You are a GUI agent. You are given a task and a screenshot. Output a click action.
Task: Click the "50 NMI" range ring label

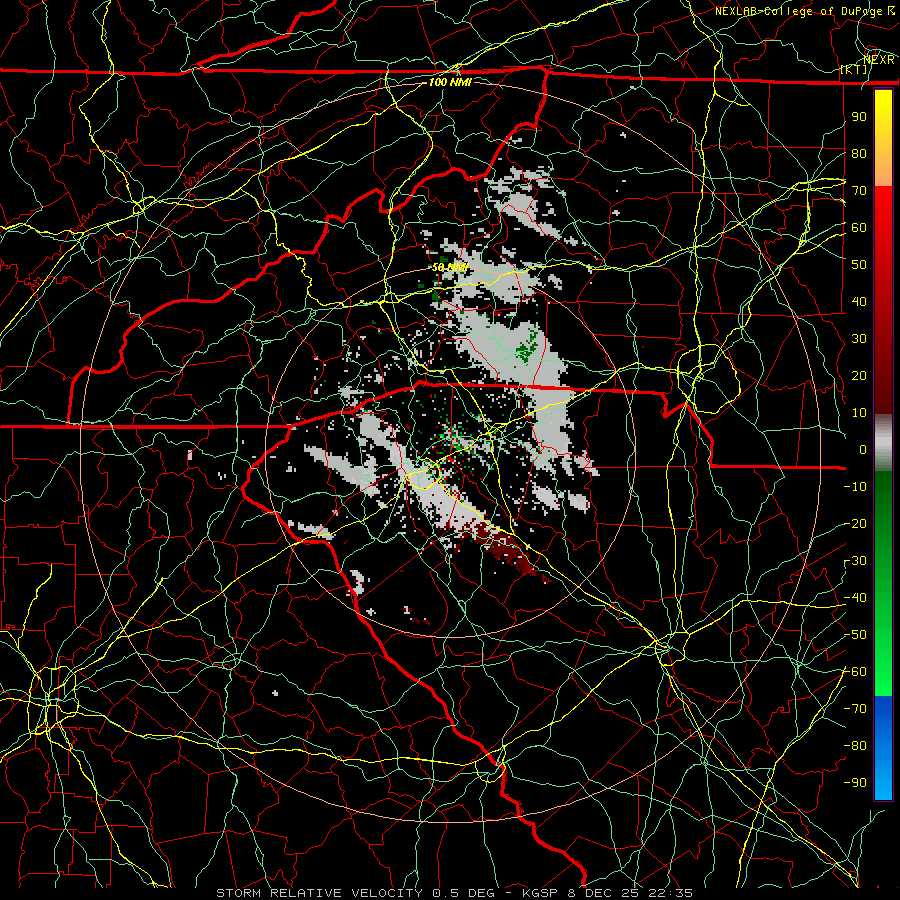[449, 267]
